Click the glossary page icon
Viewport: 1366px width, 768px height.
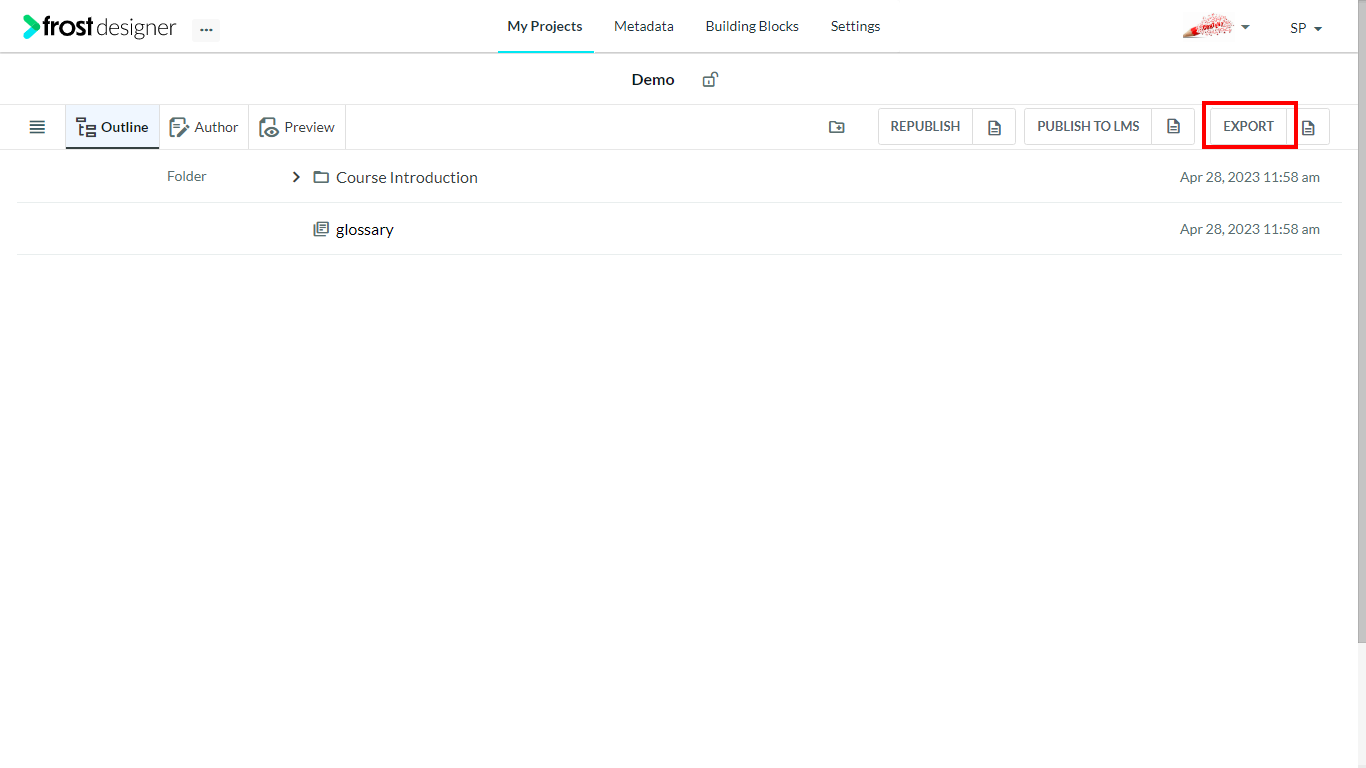[321, 229]
